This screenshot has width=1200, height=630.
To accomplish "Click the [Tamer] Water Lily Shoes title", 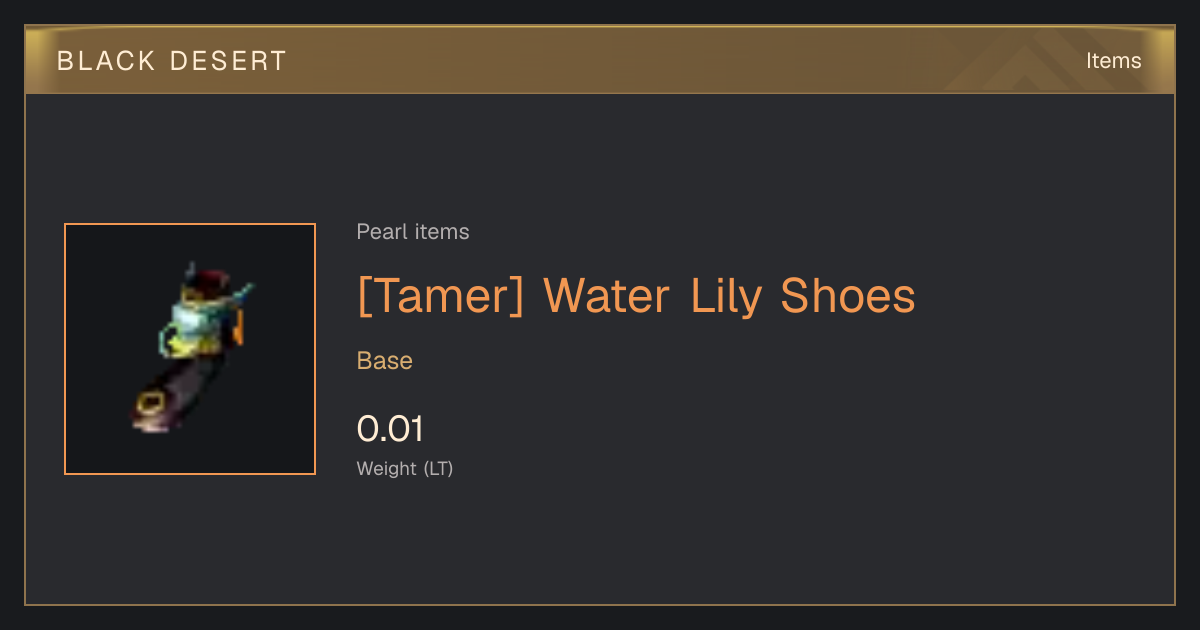I will [x=636, y=296].
